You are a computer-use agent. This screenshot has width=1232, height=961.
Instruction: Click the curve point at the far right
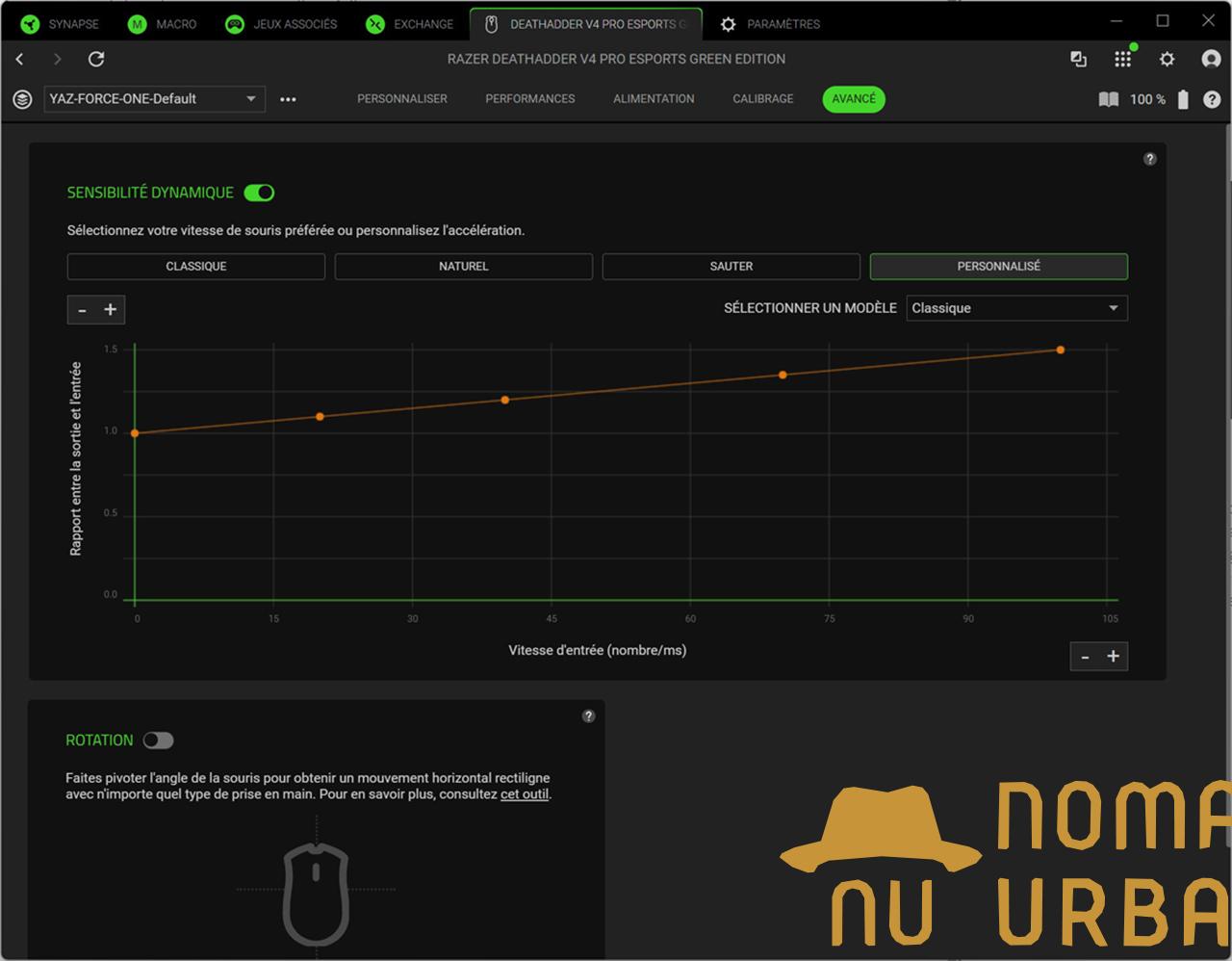pyautogui.click(x=1061, y=351)
